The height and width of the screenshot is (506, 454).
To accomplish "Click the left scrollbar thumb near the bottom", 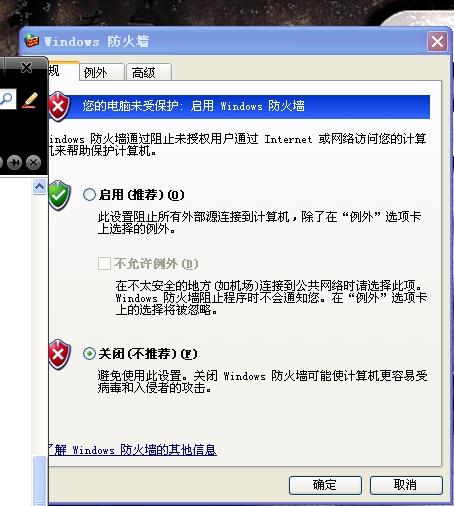I will click(x=39, y=480).
